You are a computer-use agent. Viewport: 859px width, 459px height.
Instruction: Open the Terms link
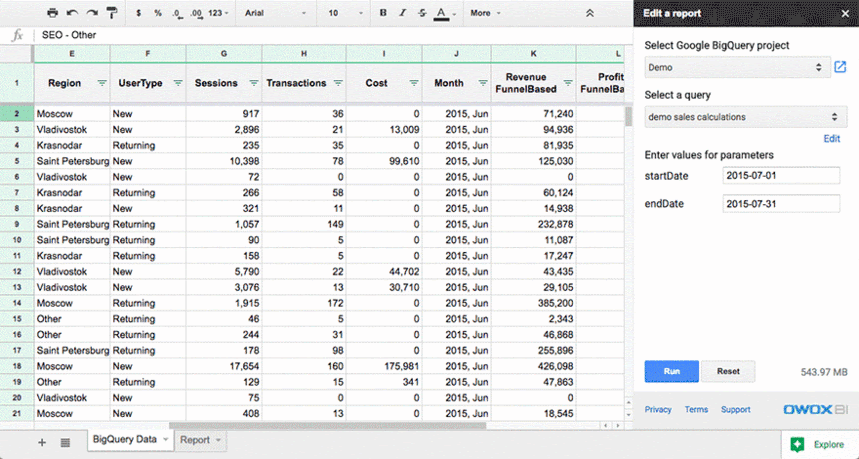(696, 410)
